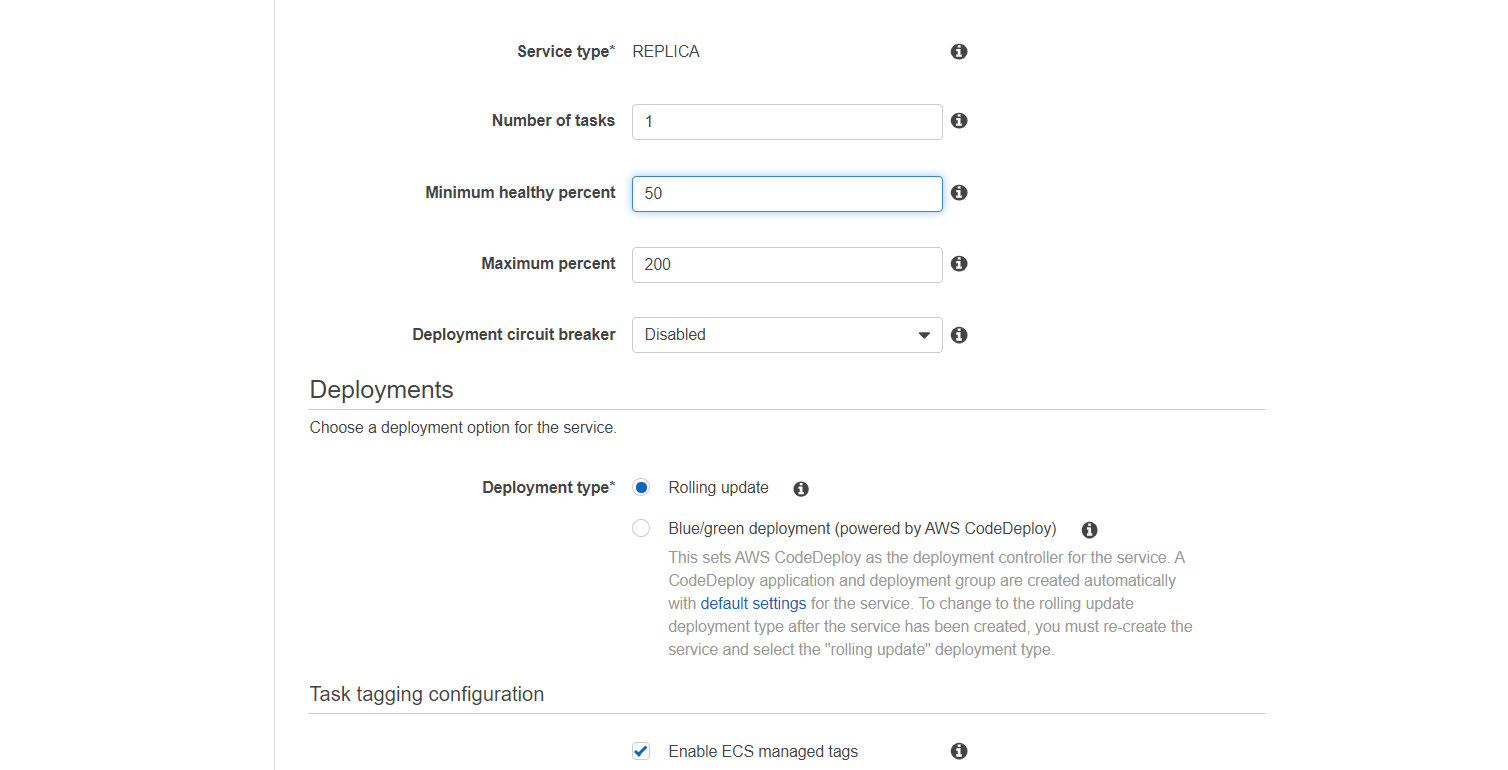Click the info icon next to Rolling update

click(x=800, y=488)
